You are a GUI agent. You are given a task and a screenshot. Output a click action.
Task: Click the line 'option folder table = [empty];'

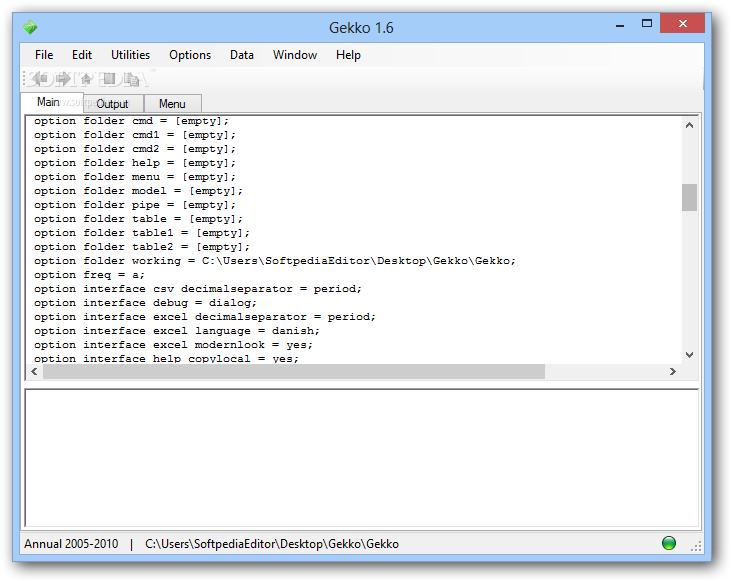tap(138, 219)
